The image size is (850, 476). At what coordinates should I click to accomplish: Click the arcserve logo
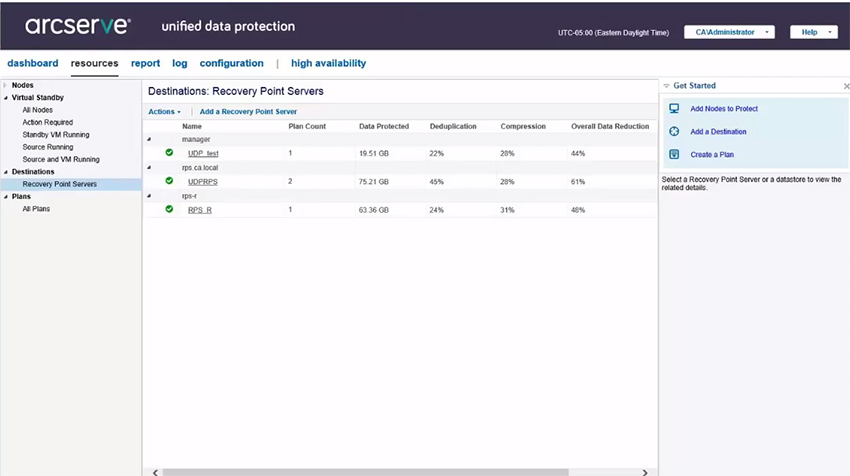[78, 25]
